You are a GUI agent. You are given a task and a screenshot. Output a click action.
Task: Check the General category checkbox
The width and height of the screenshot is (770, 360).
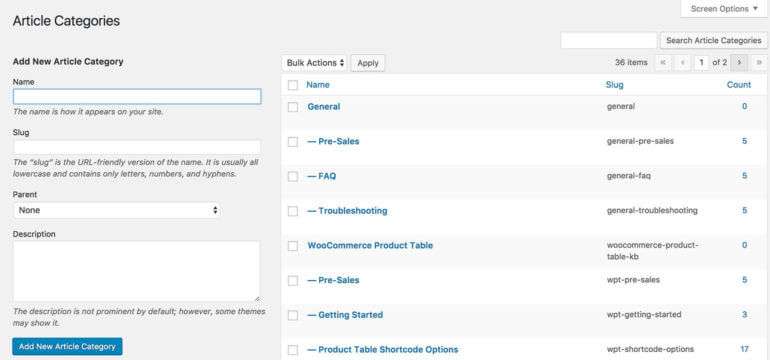(x=293, y=107)
